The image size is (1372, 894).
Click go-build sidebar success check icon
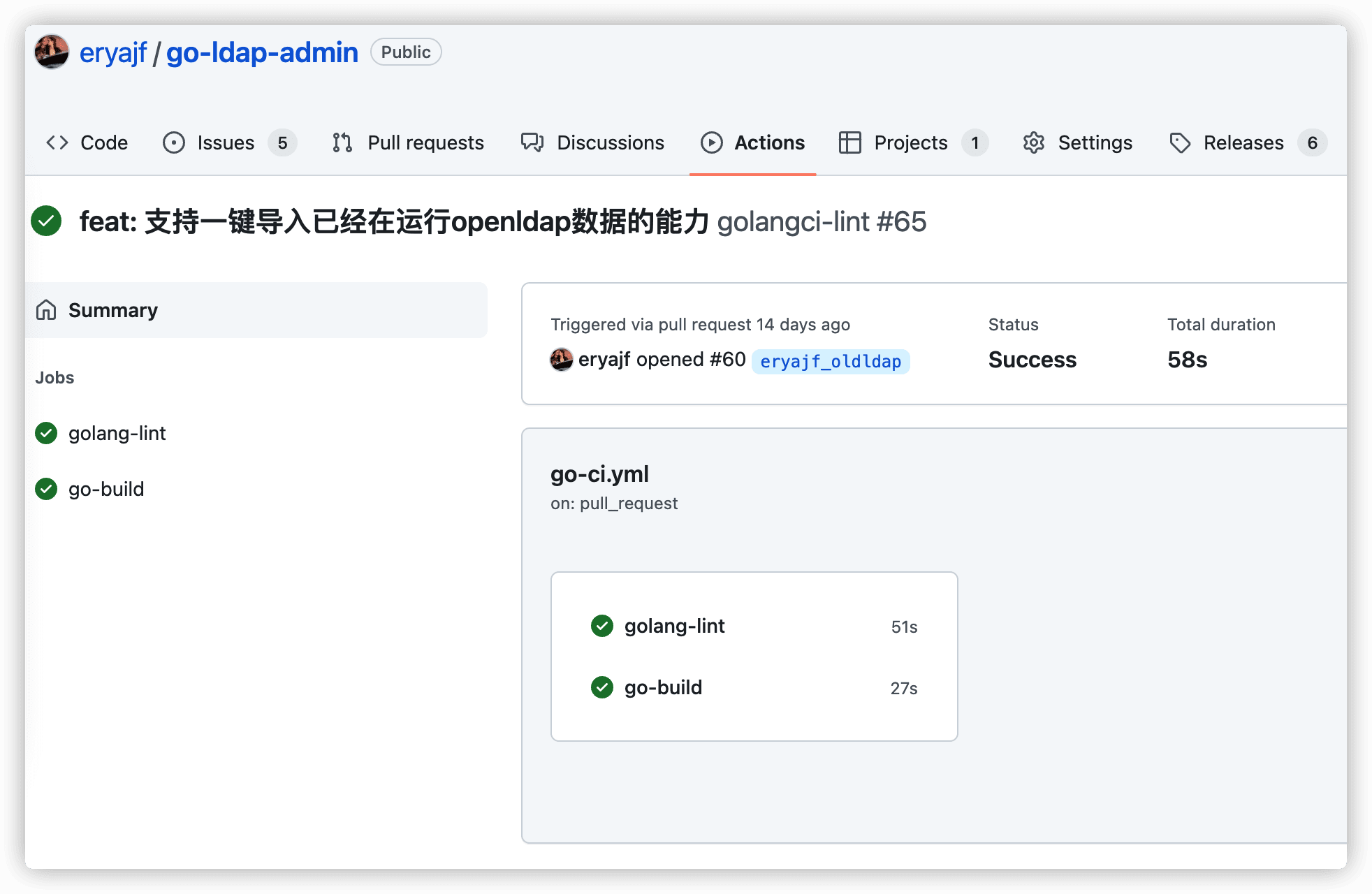click(46, 489)
